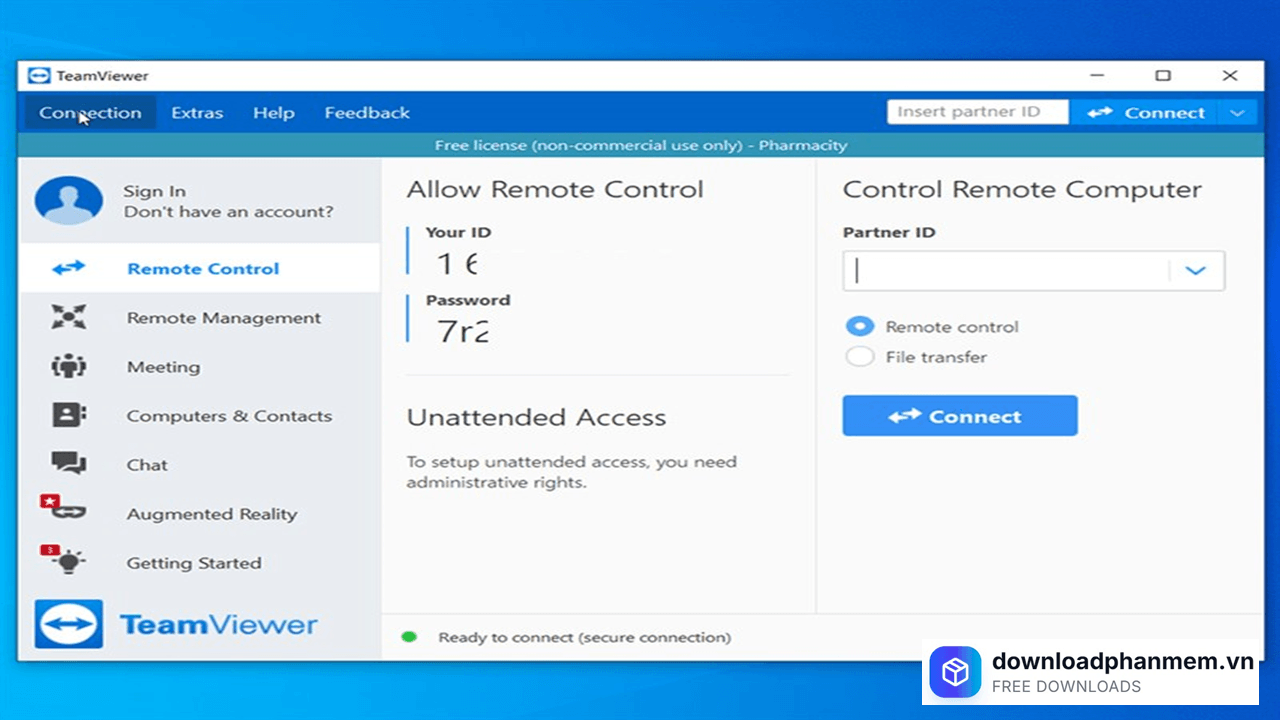Select the File transfer radio button
The height and width of the screenshot is (720, 1280).
(860, 357)
